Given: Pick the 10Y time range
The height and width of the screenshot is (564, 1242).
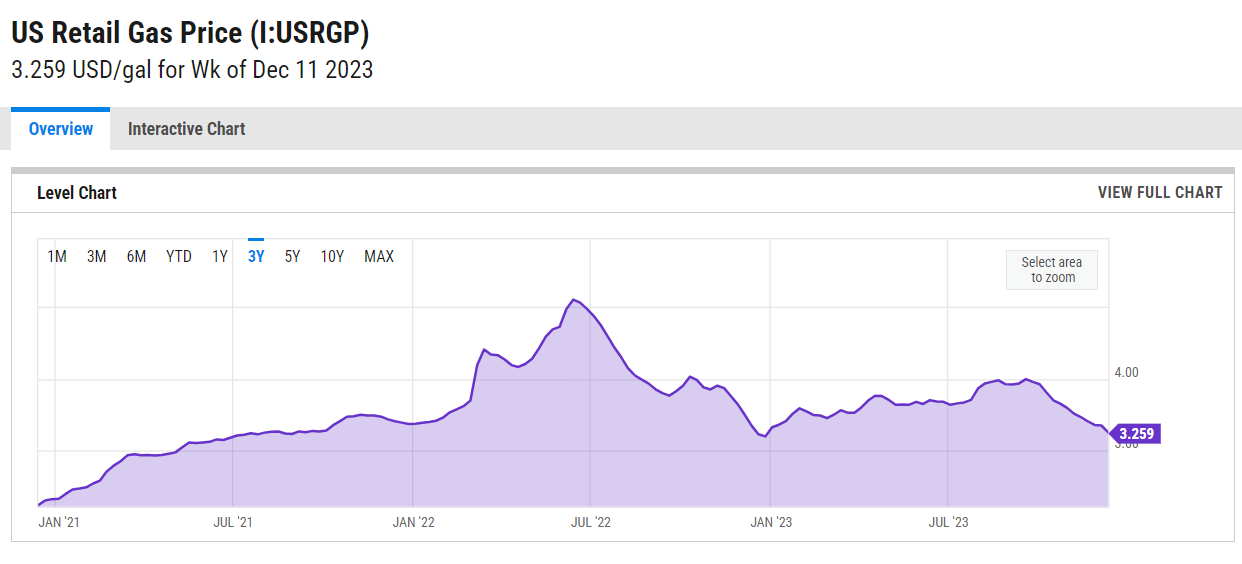Looking at the screenshot, I should pyautogui.click(x=332, y=257).
